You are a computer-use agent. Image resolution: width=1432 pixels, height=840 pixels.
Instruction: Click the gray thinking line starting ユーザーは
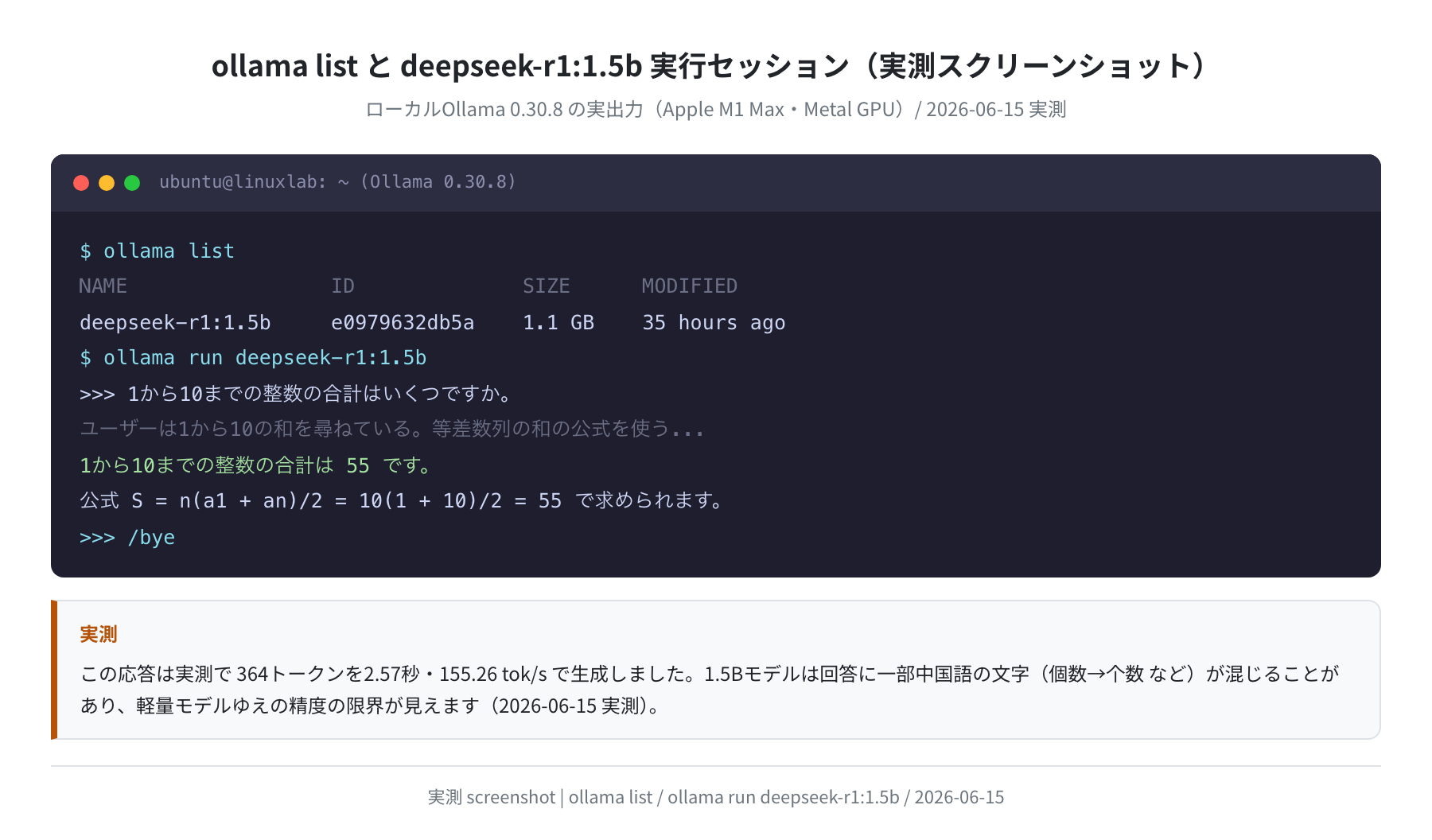coord(392,430)
